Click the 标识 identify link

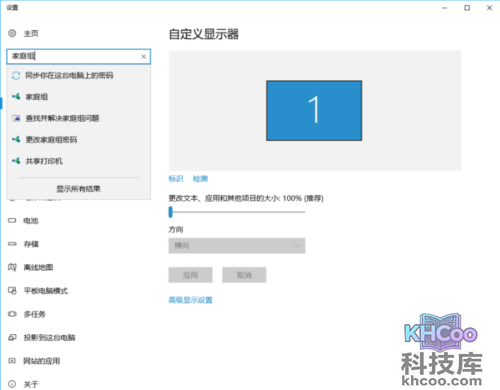click(176, 179)
